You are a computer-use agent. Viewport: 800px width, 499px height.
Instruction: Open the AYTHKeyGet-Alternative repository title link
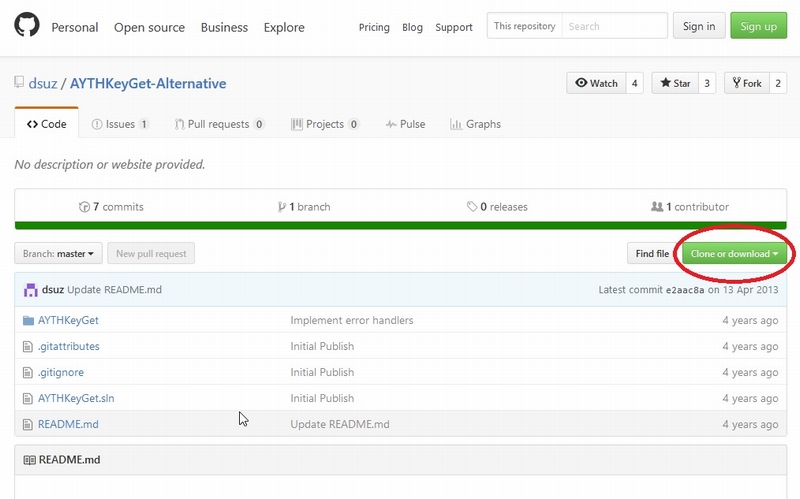(x=148, y=83)
